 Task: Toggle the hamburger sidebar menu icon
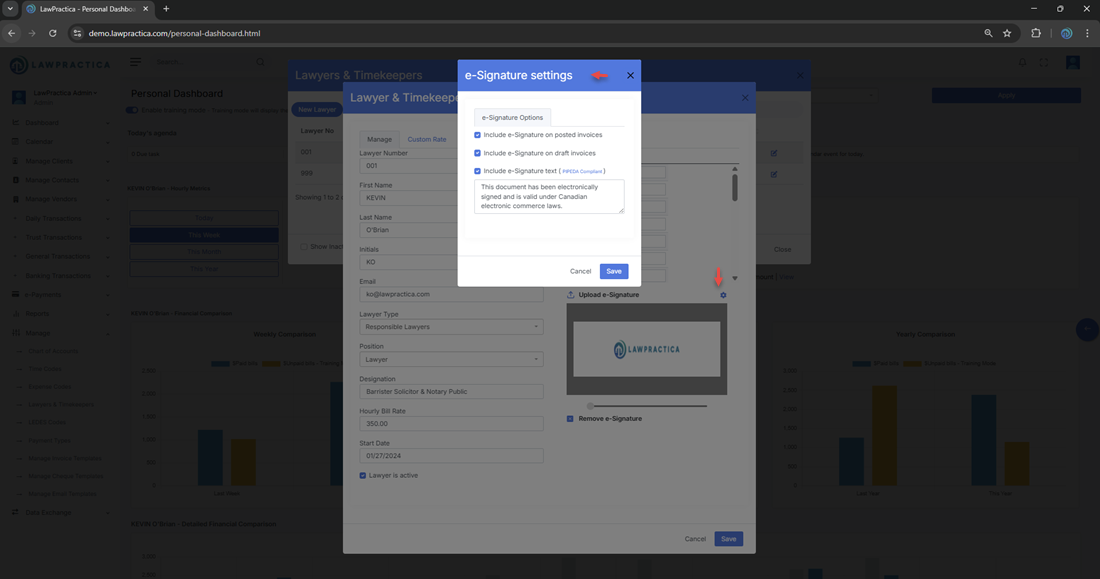pyautogui.click(x=135, y=62)
